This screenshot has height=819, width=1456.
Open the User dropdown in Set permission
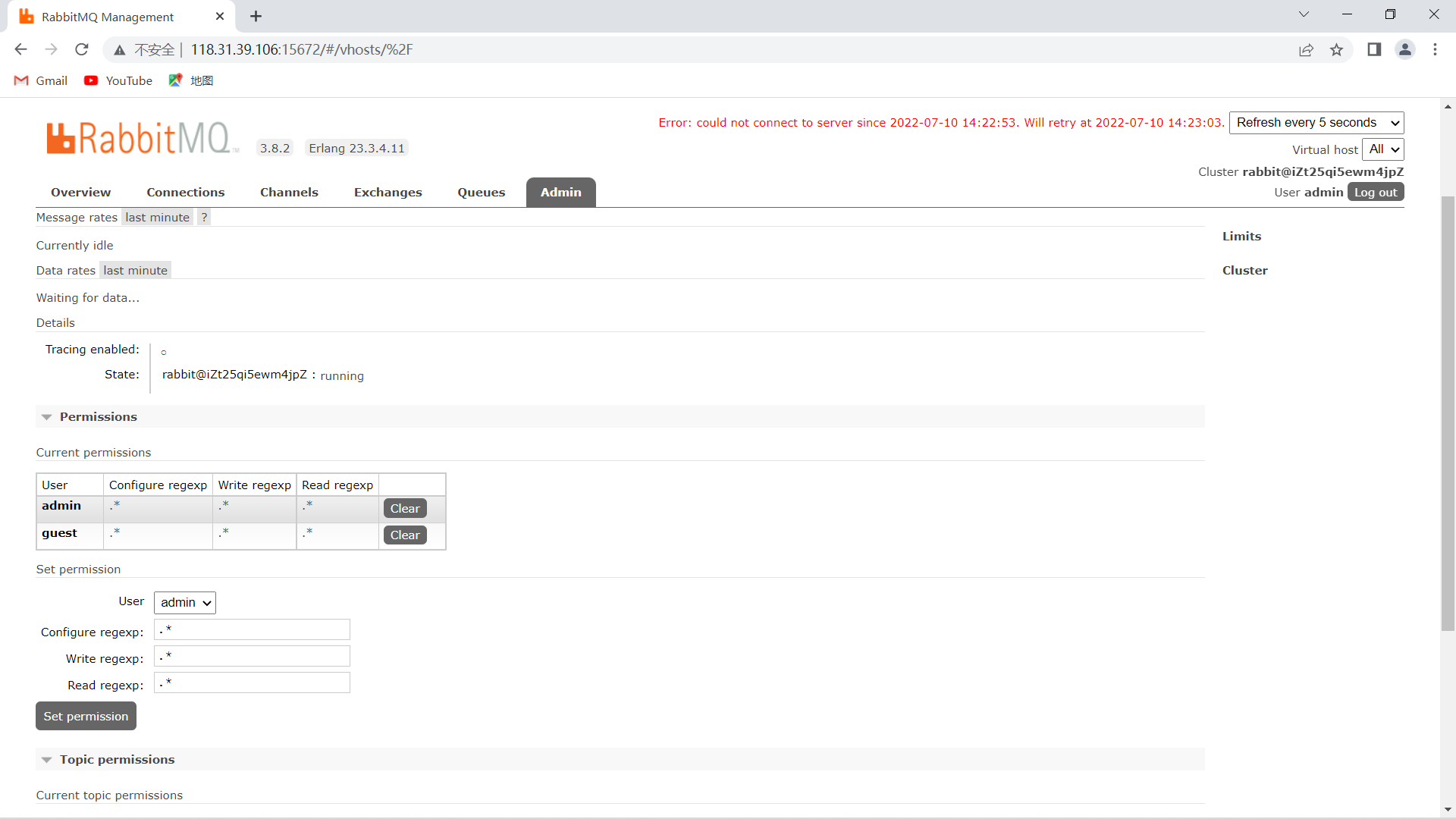(184, 603)
